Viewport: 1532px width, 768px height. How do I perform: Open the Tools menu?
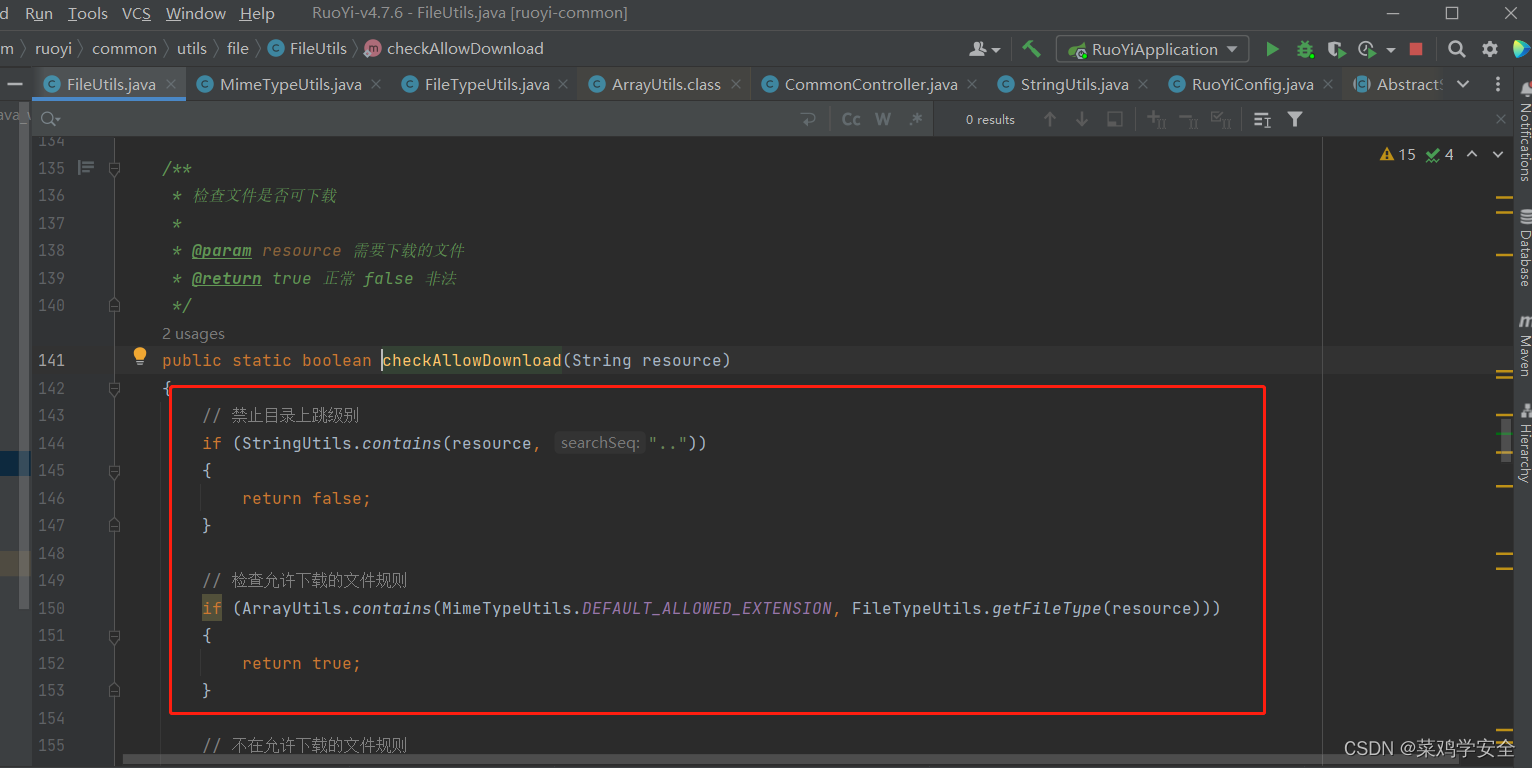click(x=88, y=13)
